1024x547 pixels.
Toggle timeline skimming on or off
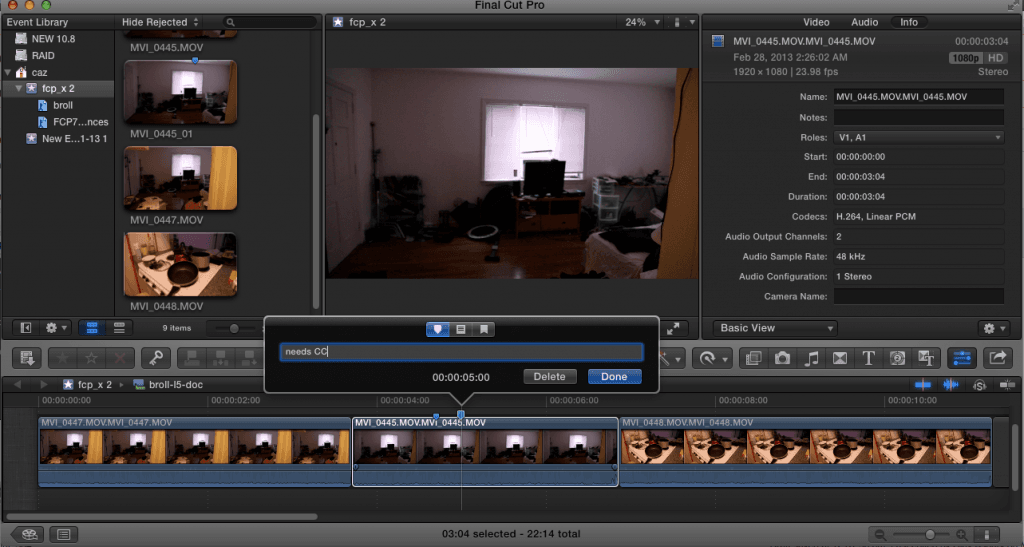tap(923, 385)
